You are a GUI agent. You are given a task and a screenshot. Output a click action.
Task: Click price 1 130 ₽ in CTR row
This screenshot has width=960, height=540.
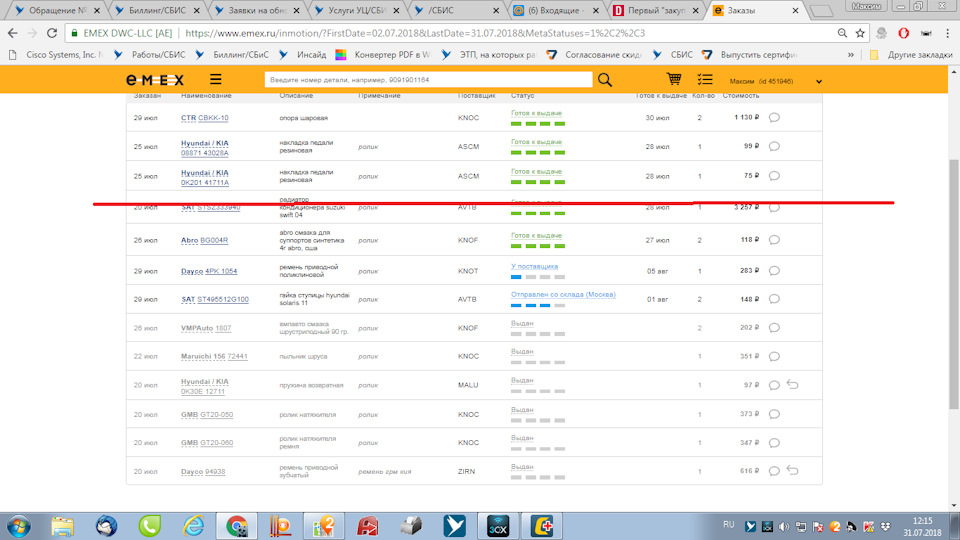click(x=747, y=117)
